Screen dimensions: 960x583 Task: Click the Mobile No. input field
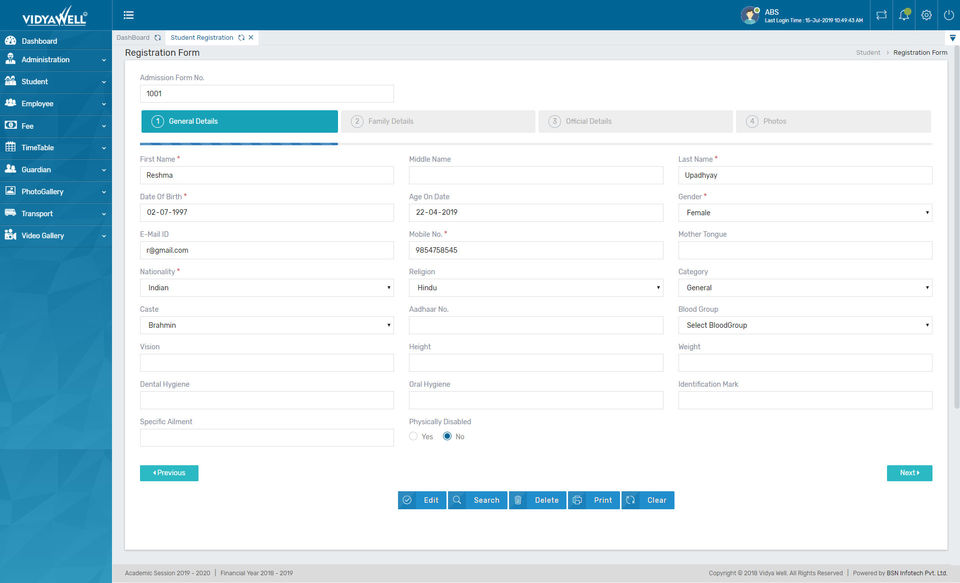click(x=536, y=250)
